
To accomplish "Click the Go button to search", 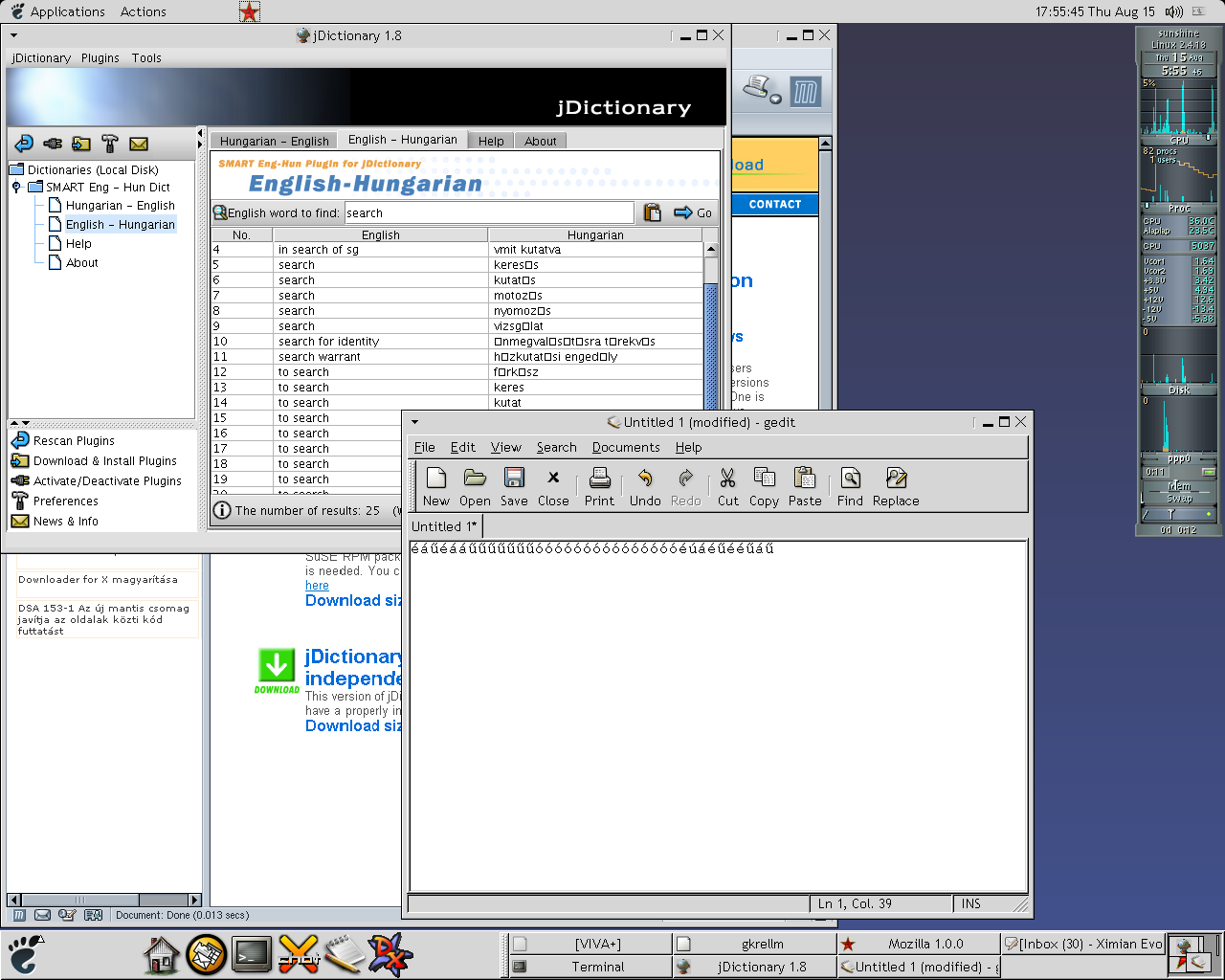I will click(694, 212).
